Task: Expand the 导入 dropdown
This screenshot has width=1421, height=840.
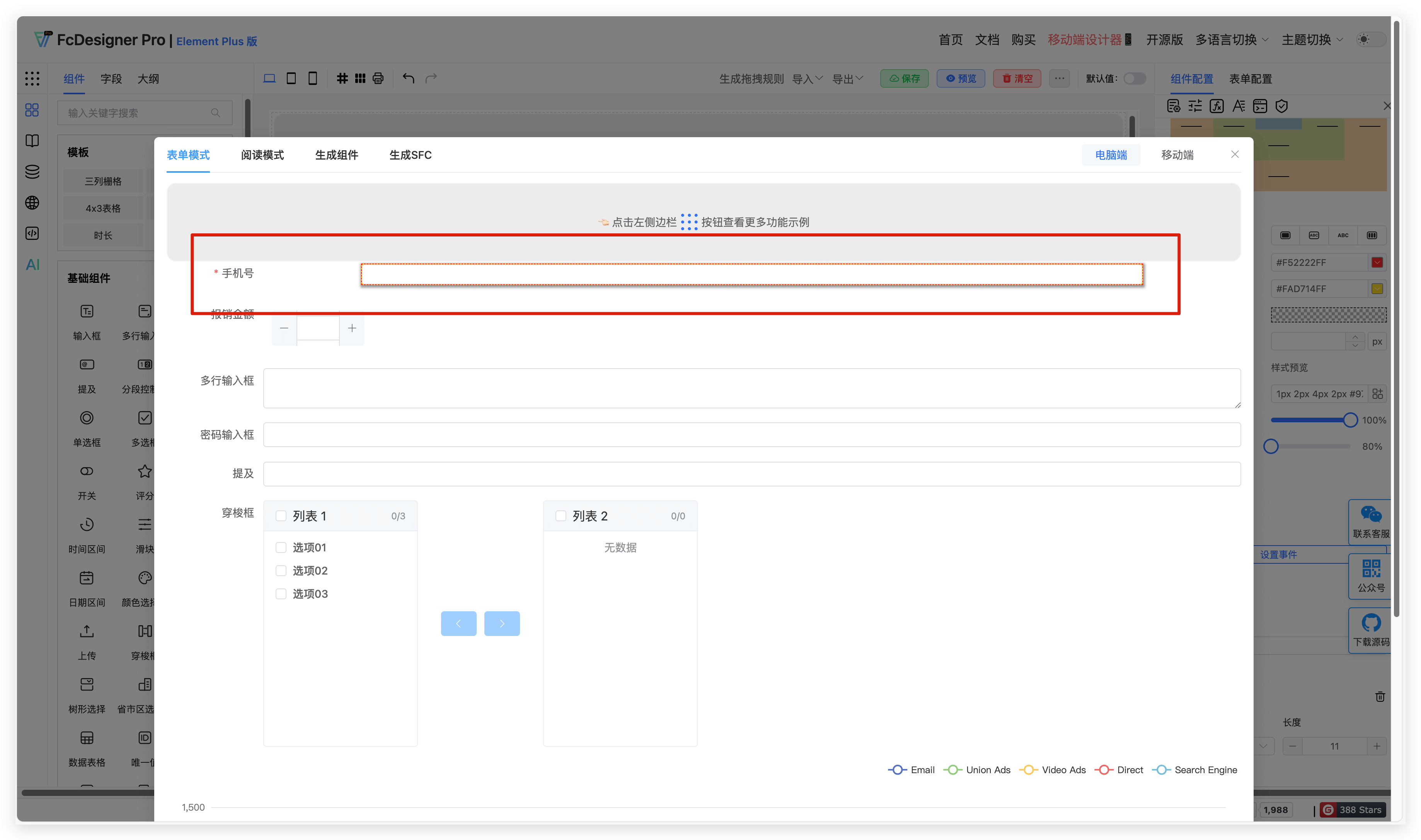Action: (x=807, y=79)
